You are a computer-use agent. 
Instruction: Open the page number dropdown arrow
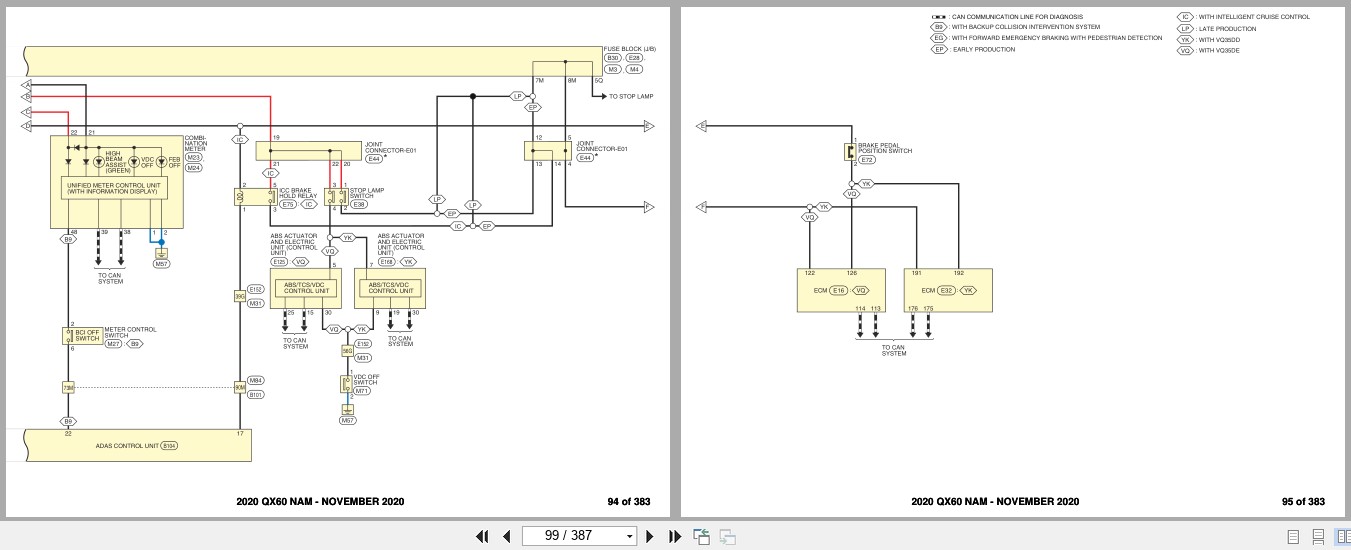[x=629, y=536]
